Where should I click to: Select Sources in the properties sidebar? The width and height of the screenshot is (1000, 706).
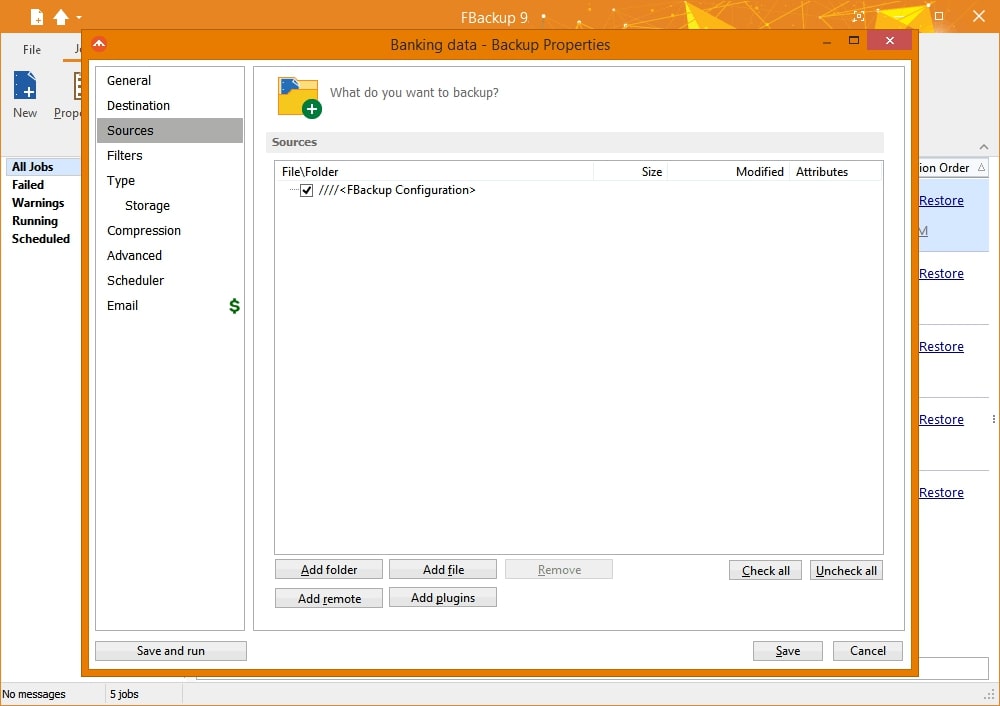tap(170, 130)
